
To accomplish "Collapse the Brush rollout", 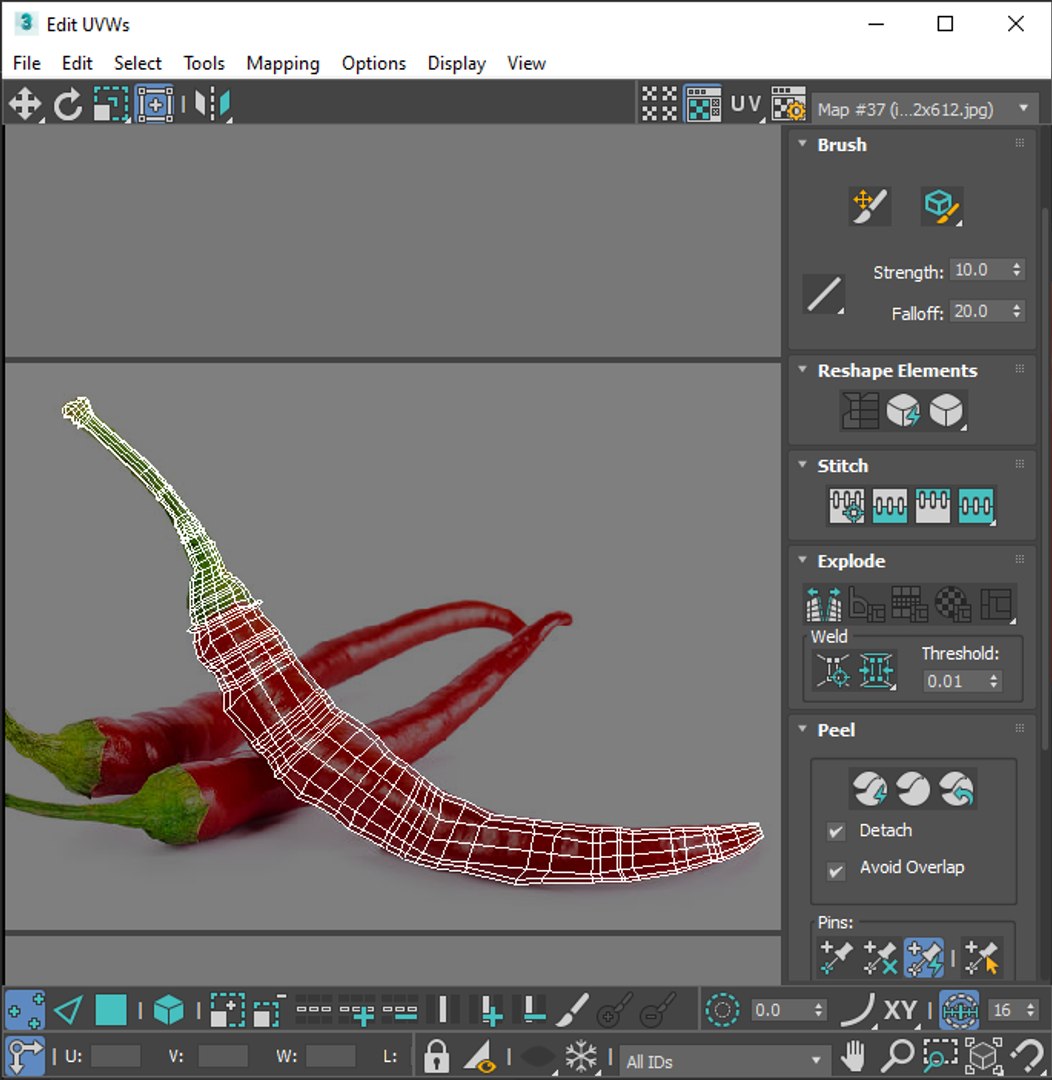I will coord(802,143).
